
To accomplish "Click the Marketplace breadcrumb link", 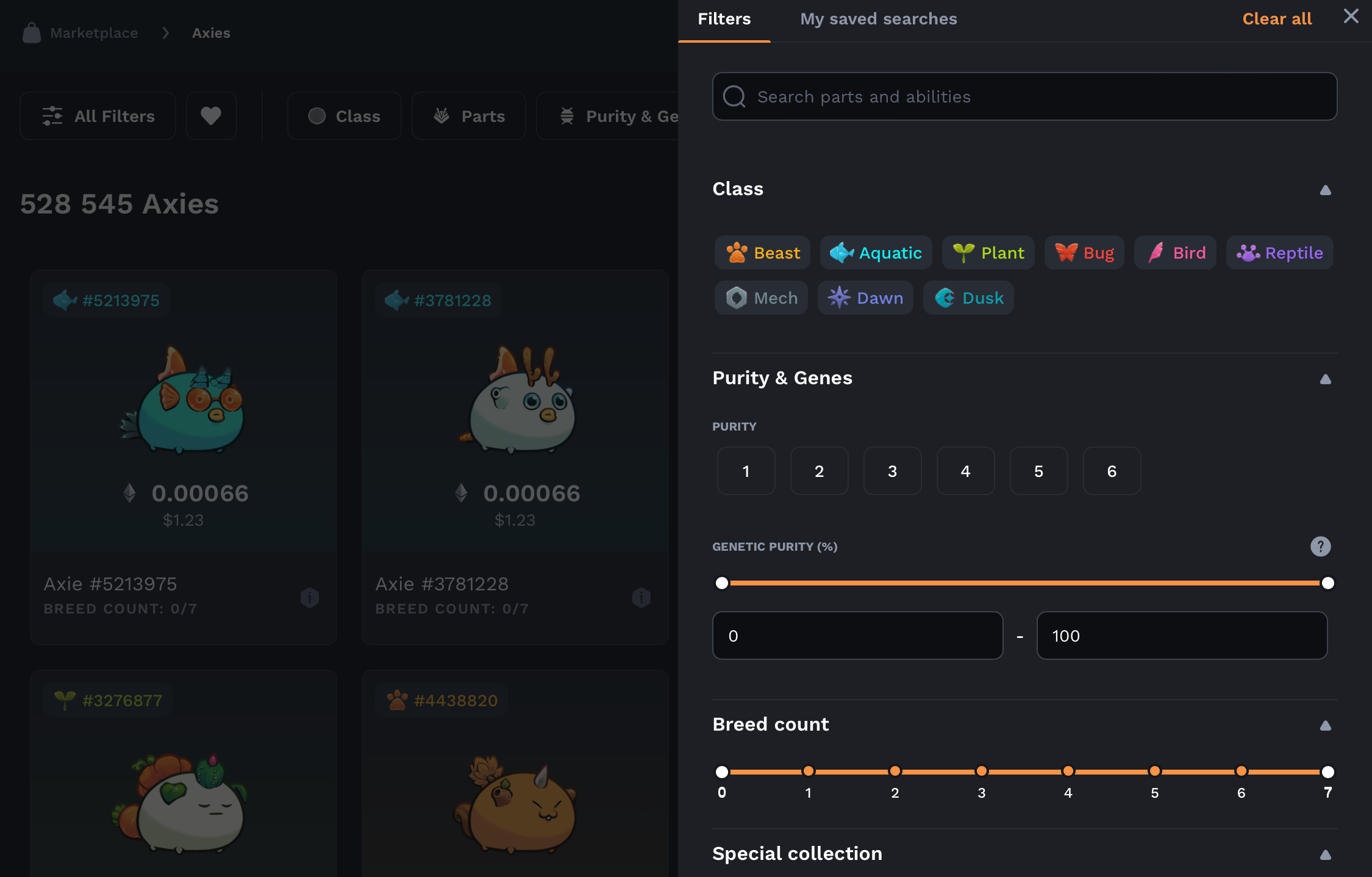I will point(94,33).
